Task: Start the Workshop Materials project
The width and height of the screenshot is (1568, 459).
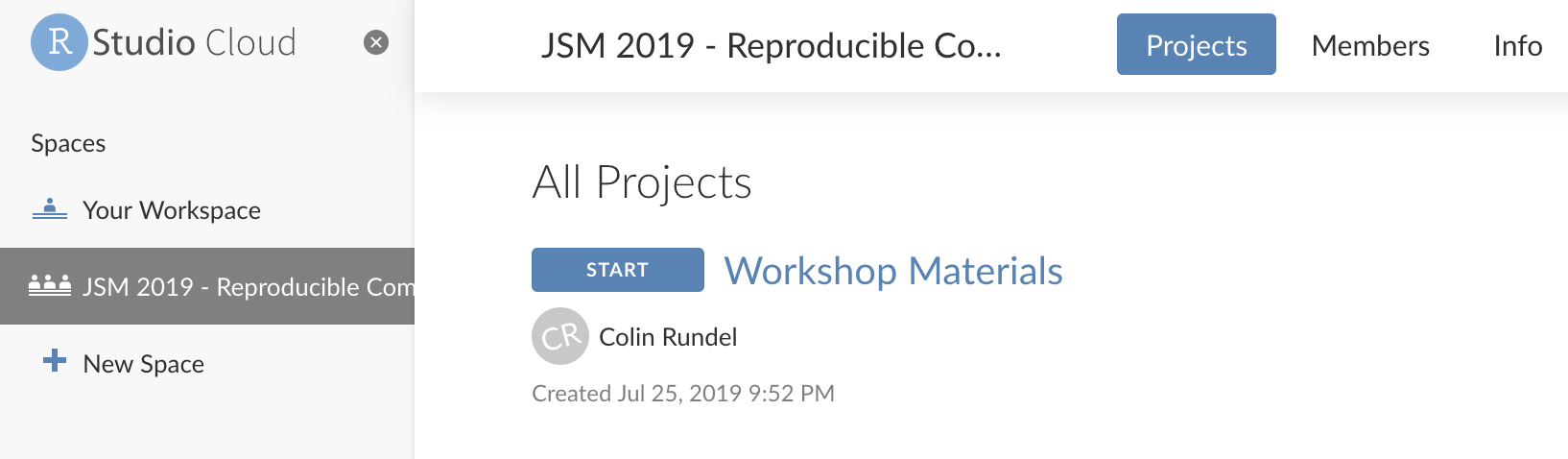Action: 618,270
